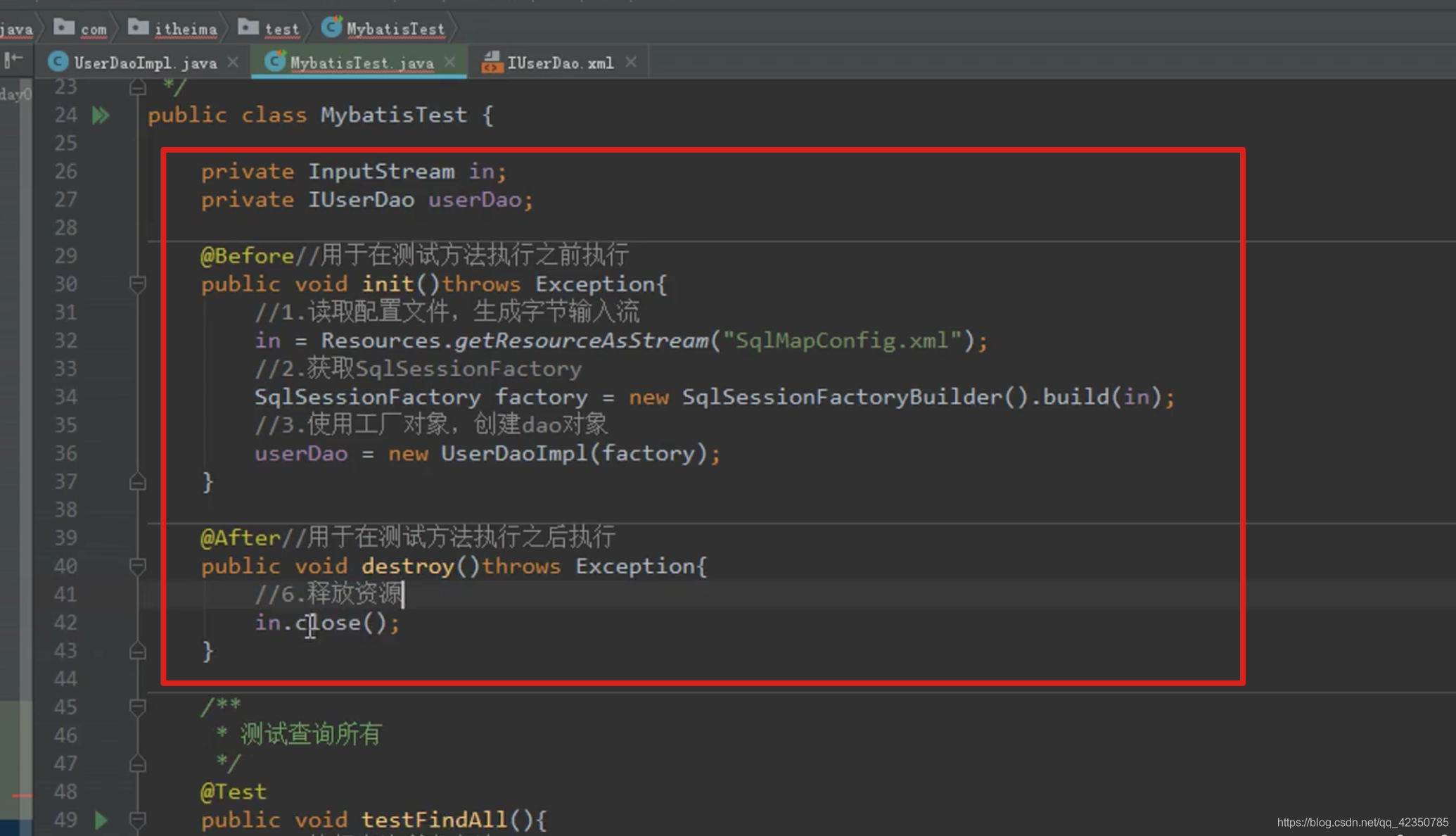Viewport: 1456px width, 836px height.
Task: Collapse the Javadoc comment at line 45
Action: click(138, 707)
